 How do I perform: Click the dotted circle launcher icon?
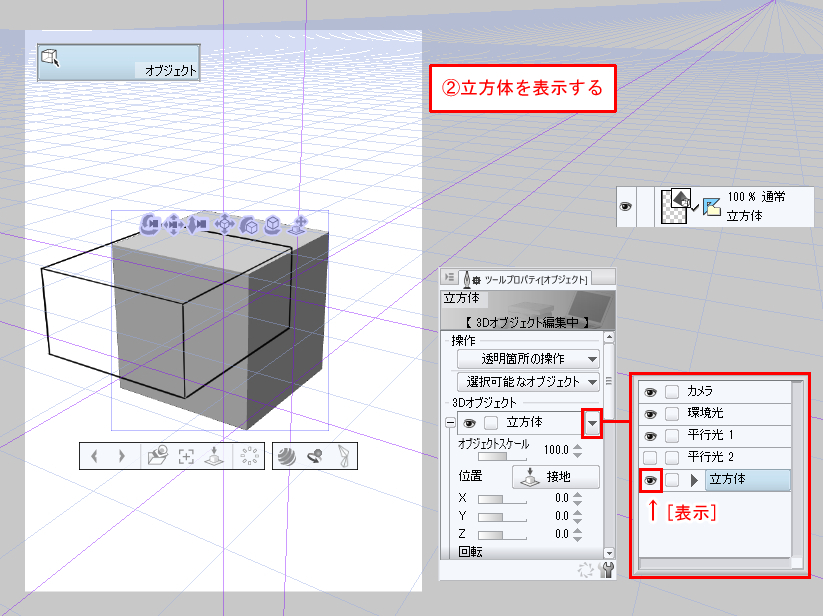249,456
